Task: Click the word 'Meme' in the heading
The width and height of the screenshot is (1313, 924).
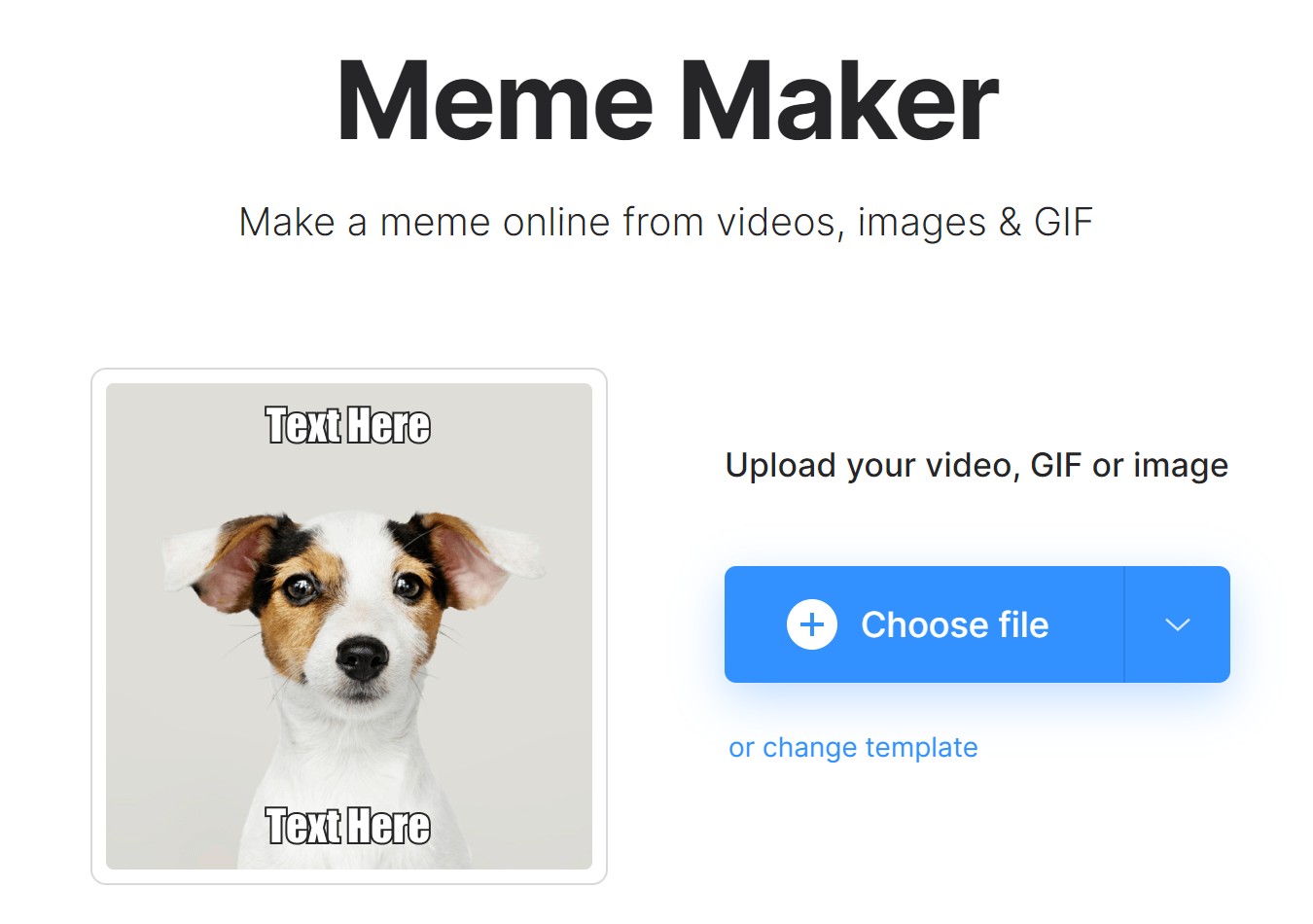Action: click(495, 102)
